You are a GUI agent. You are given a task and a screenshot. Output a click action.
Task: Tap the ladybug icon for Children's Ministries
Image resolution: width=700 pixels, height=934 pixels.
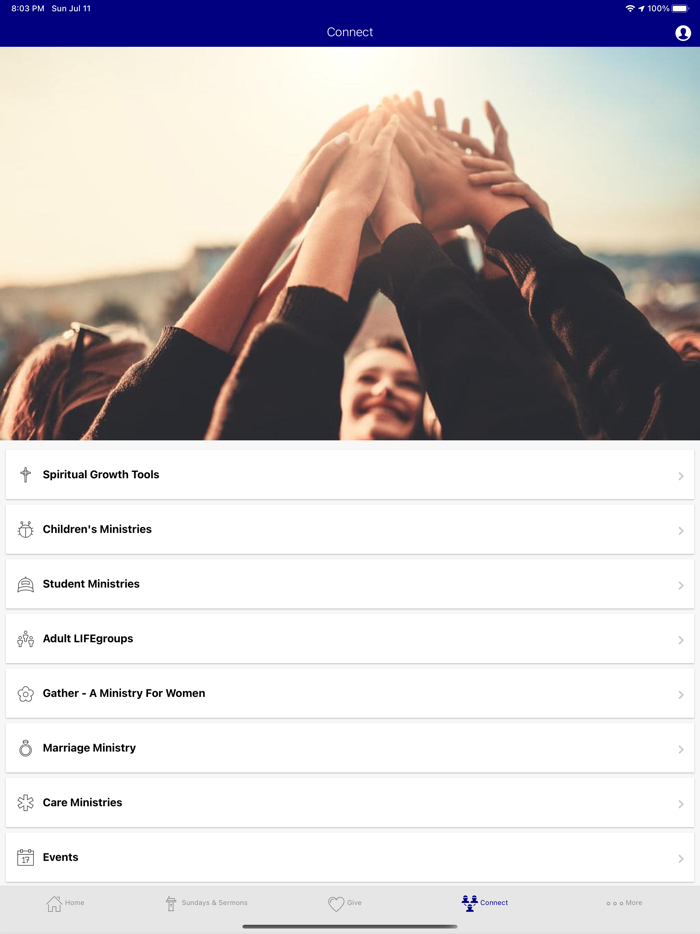[25, 530]
